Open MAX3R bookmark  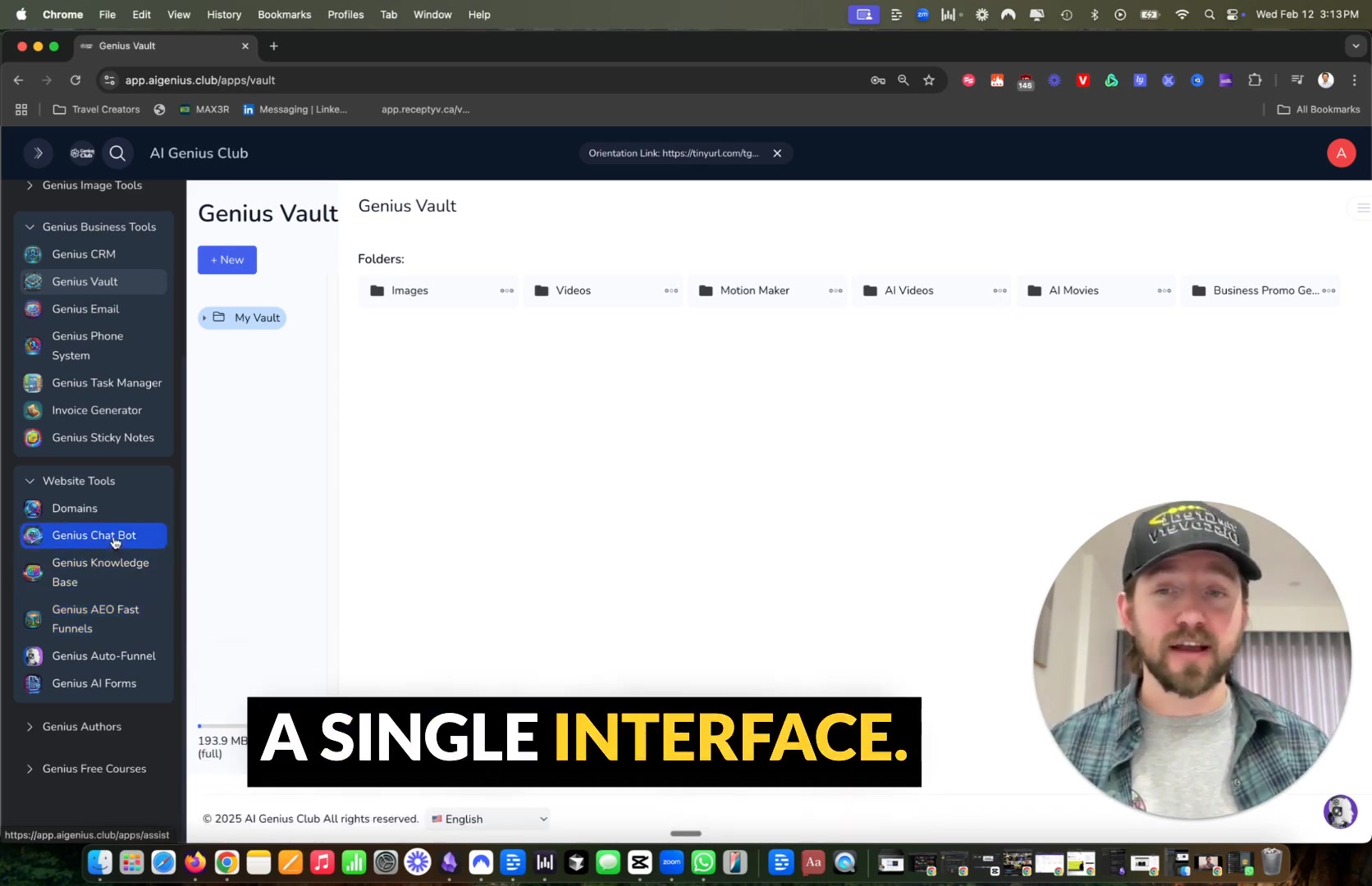tap(204, 110)
